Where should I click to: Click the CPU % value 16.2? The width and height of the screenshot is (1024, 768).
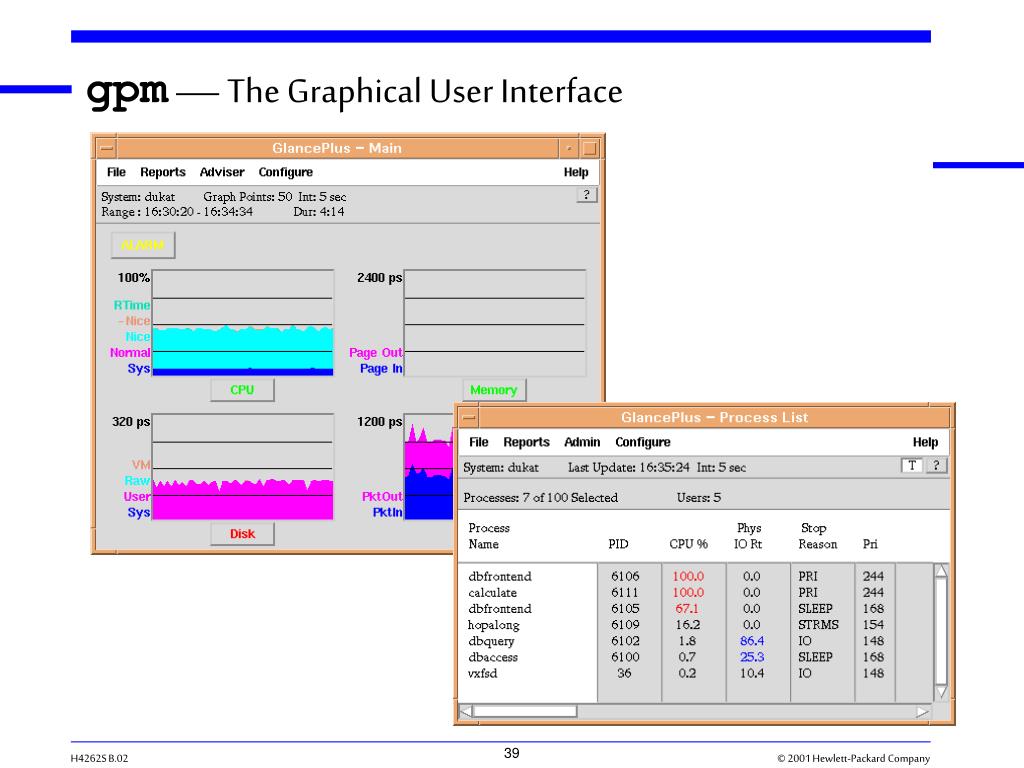click(688, 625)
